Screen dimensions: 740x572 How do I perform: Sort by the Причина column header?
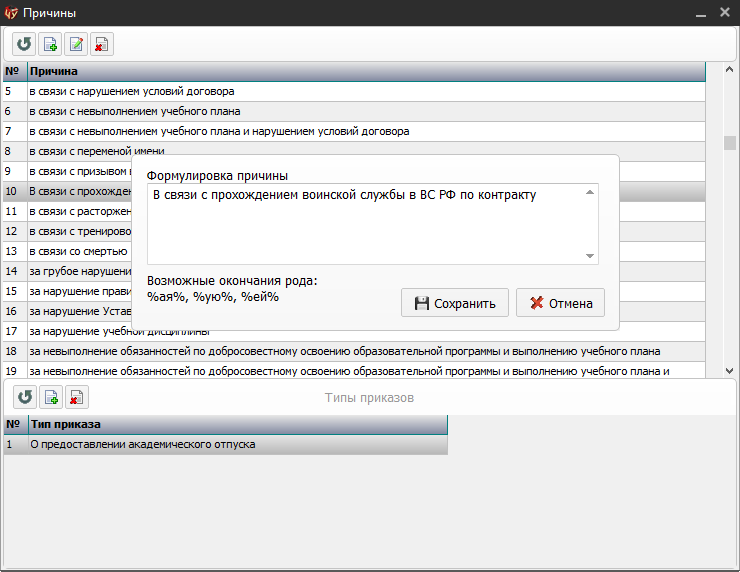(360, 71)
